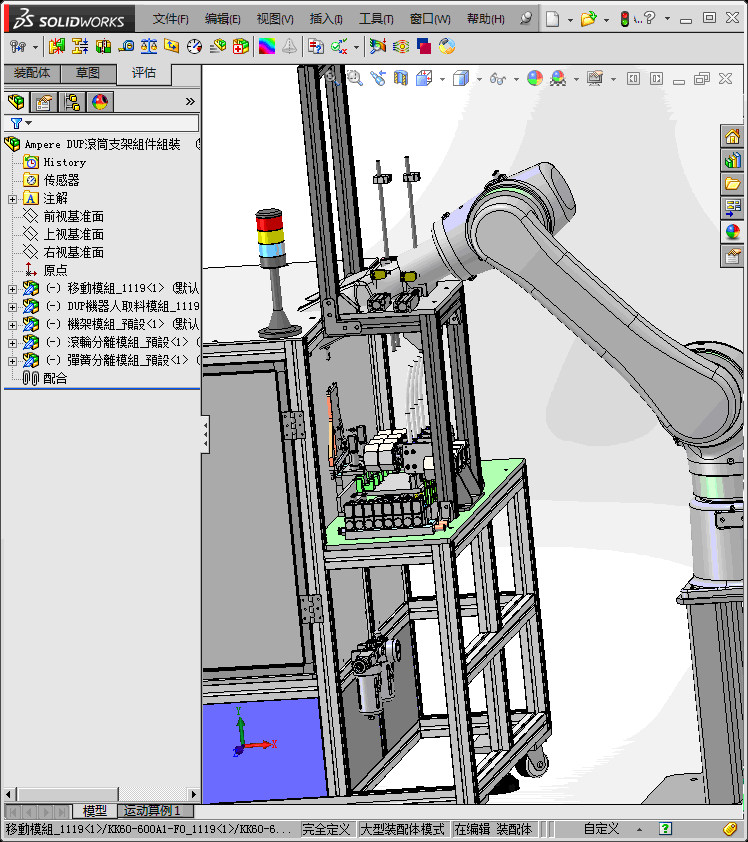Open the 编辑(E) menu
The height and width of the screenshot is (842, 748).
(x=222, y=19)
